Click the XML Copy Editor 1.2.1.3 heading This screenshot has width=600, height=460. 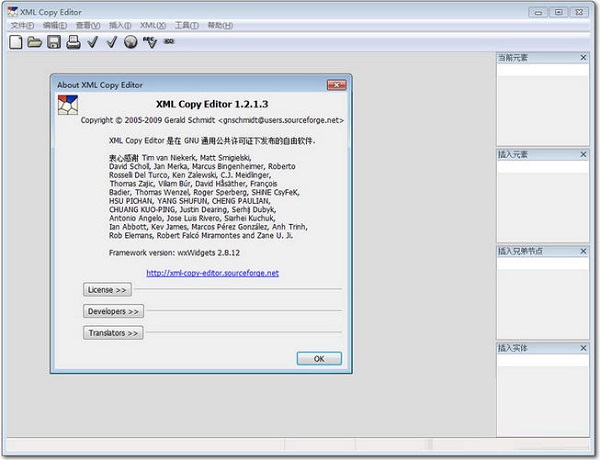tap(212, 104)
